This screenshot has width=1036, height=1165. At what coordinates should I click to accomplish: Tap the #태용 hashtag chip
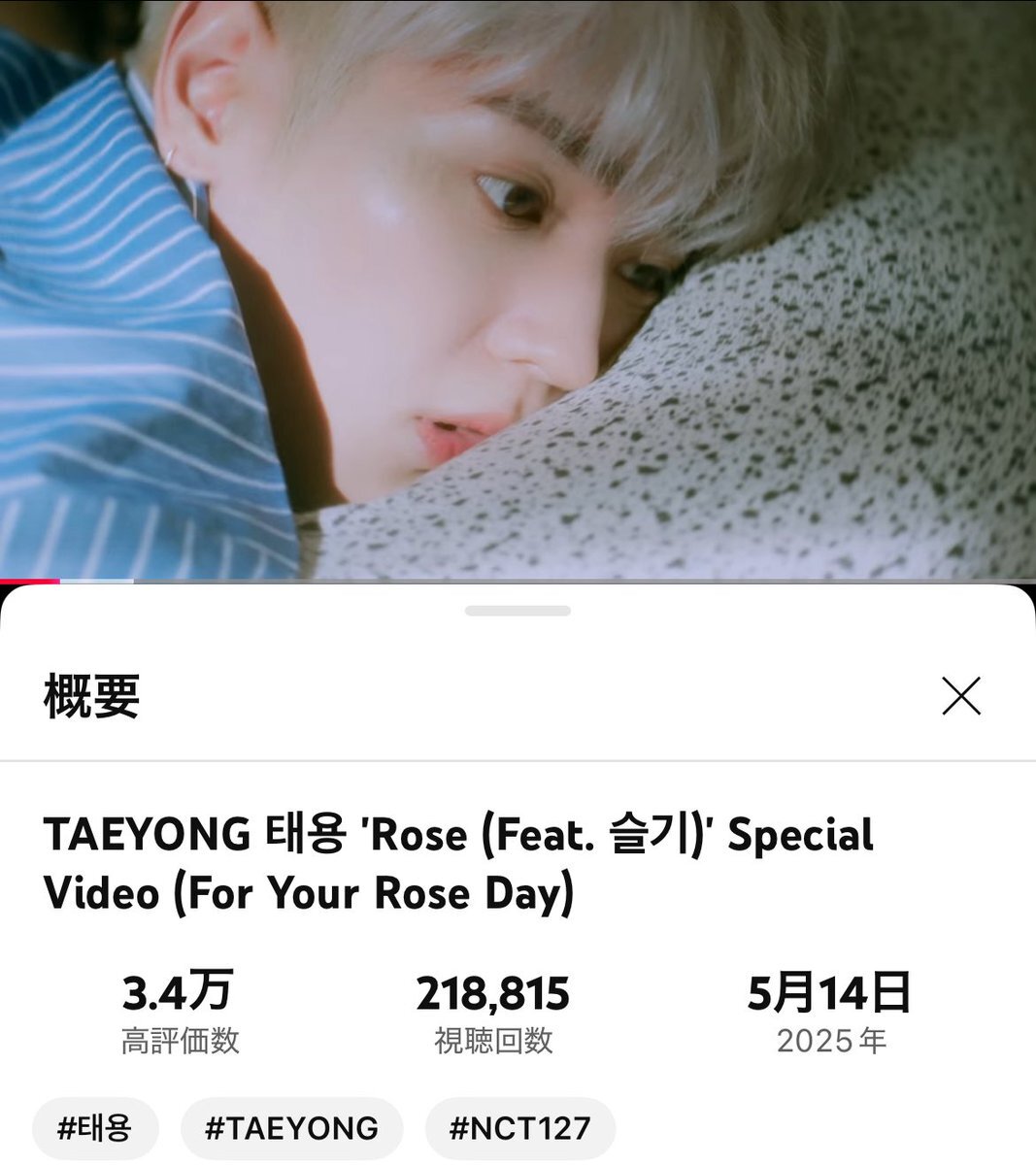95,1128
